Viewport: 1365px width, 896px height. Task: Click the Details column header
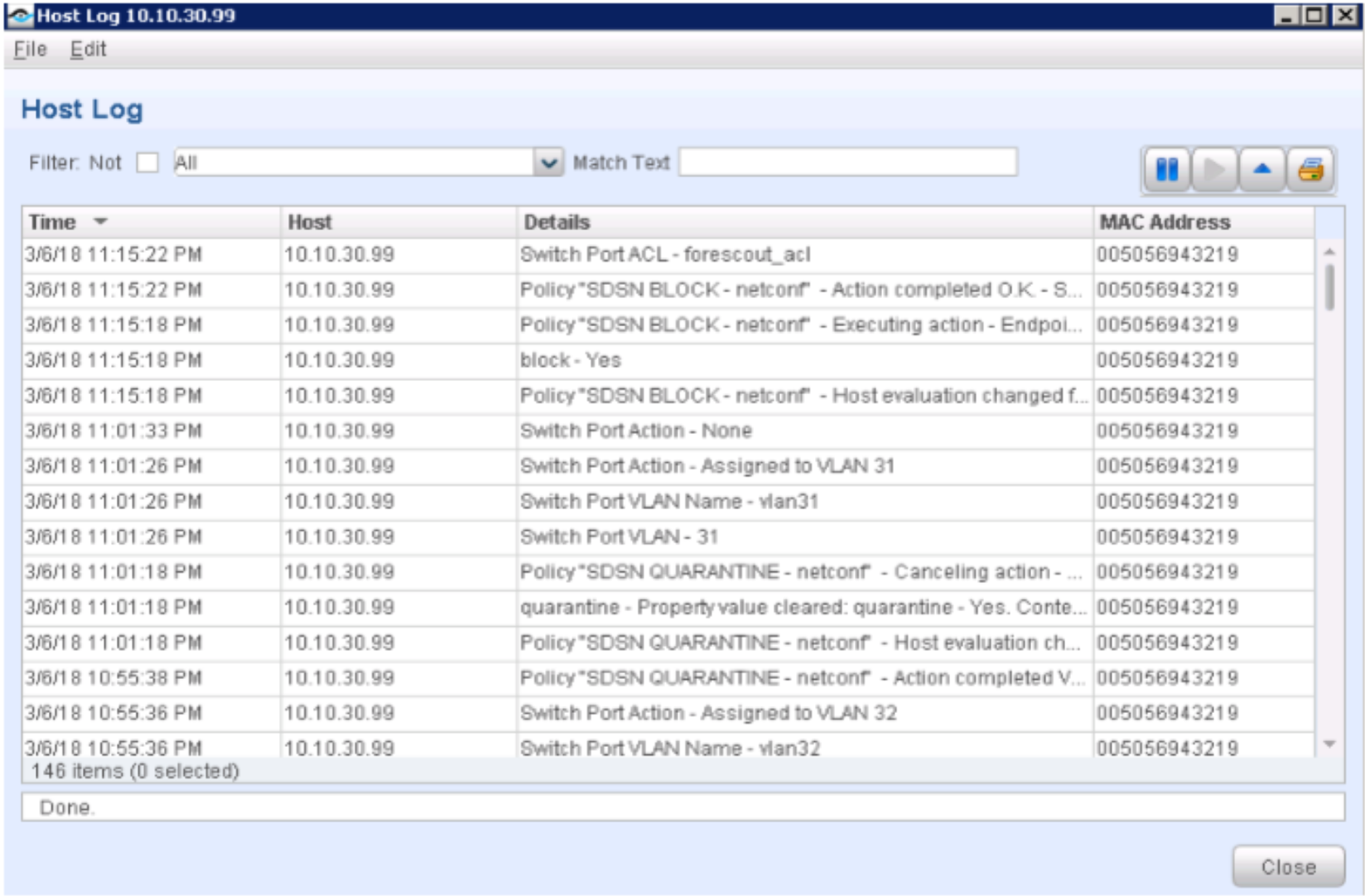click(x=805, y=222)
